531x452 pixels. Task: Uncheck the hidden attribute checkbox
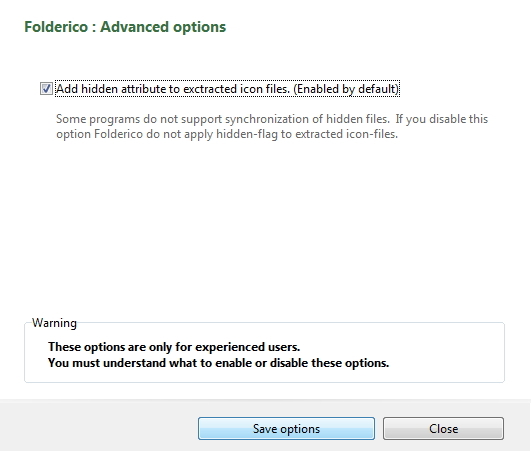46,89
